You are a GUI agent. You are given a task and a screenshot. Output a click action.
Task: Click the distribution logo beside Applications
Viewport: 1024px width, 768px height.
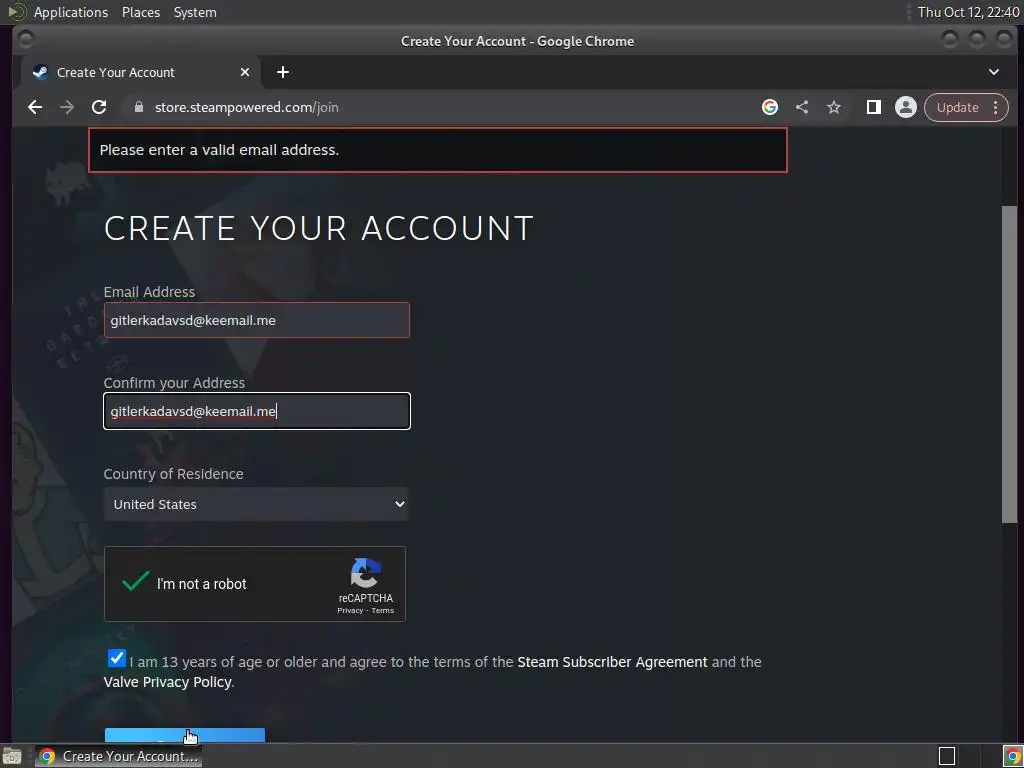pyautogui.click(x=17, y=12)
